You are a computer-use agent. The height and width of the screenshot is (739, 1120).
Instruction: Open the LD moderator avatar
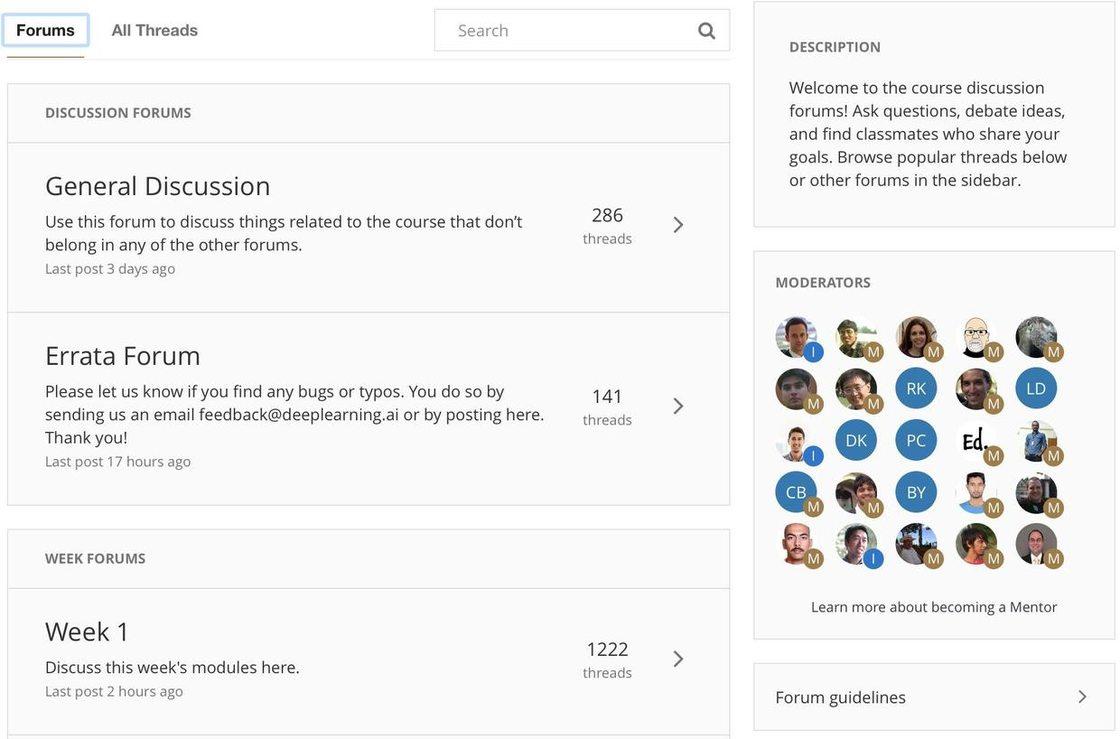coord(1036,388)
